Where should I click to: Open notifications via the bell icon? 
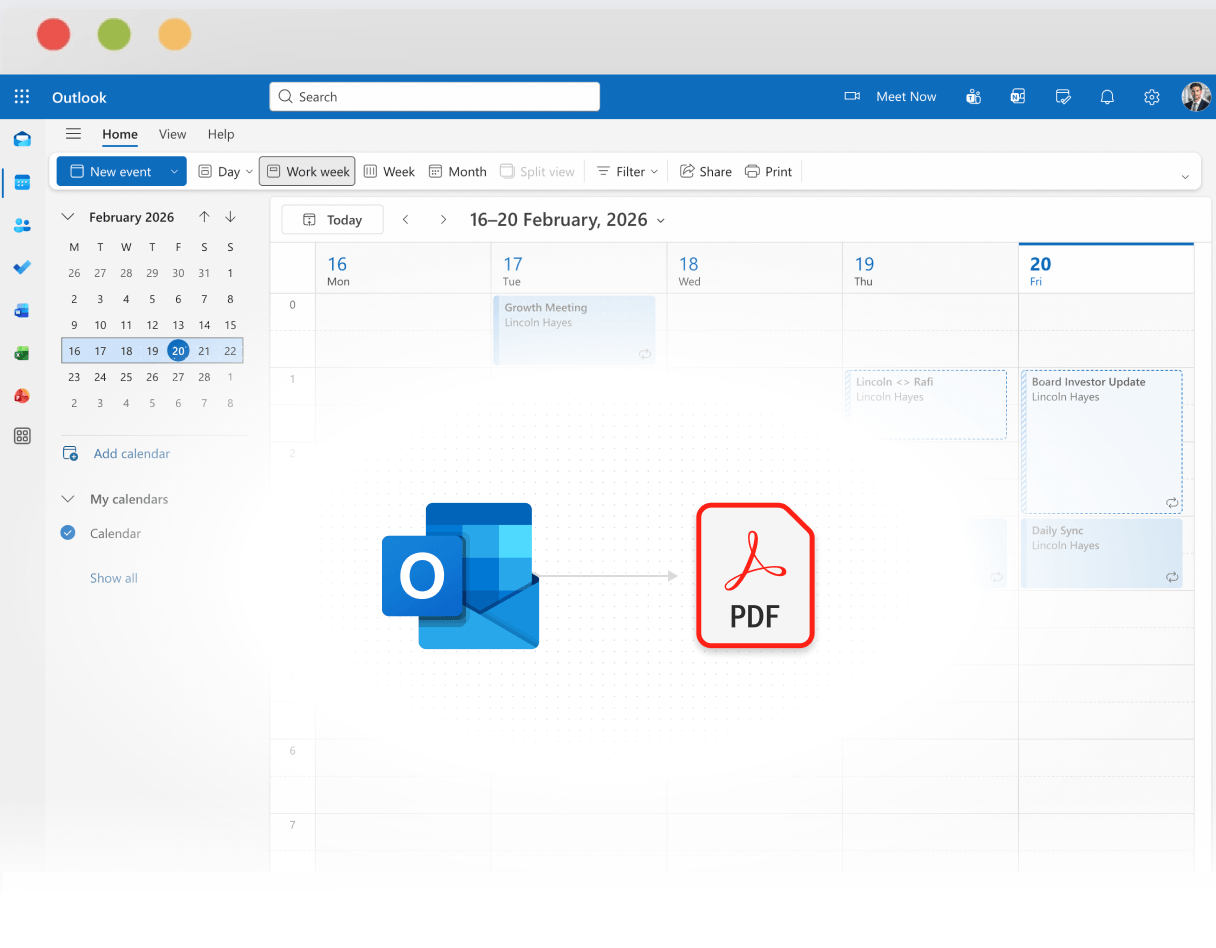[x=1107, y=96]
